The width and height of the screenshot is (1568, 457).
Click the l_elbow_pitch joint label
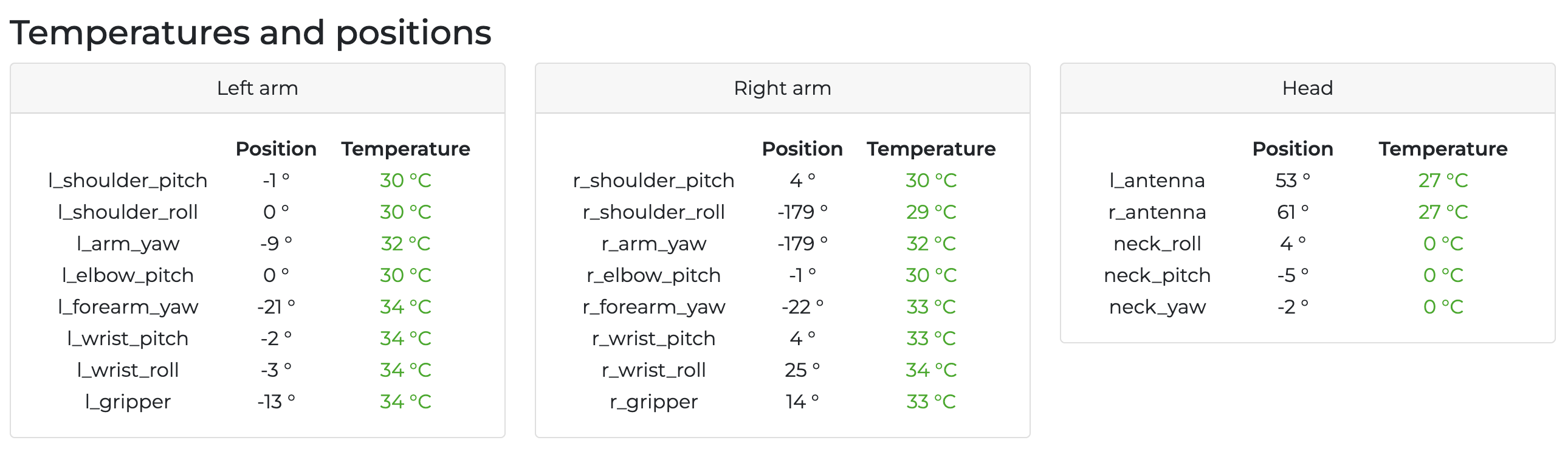128,276
